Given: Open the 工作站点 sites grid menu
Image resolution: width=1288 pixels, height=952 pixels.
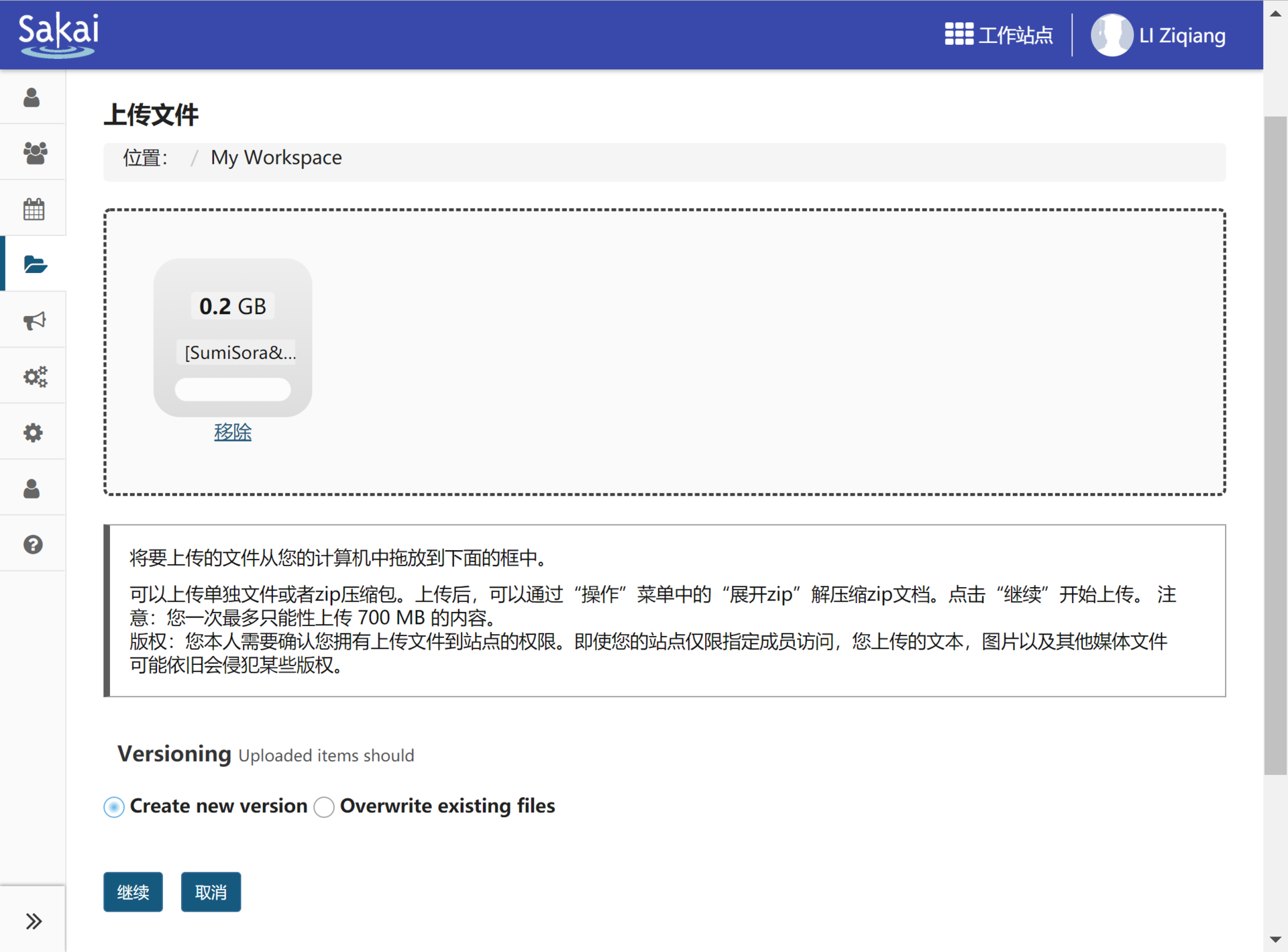Looking at the screenshot, I should pos(998,35).
